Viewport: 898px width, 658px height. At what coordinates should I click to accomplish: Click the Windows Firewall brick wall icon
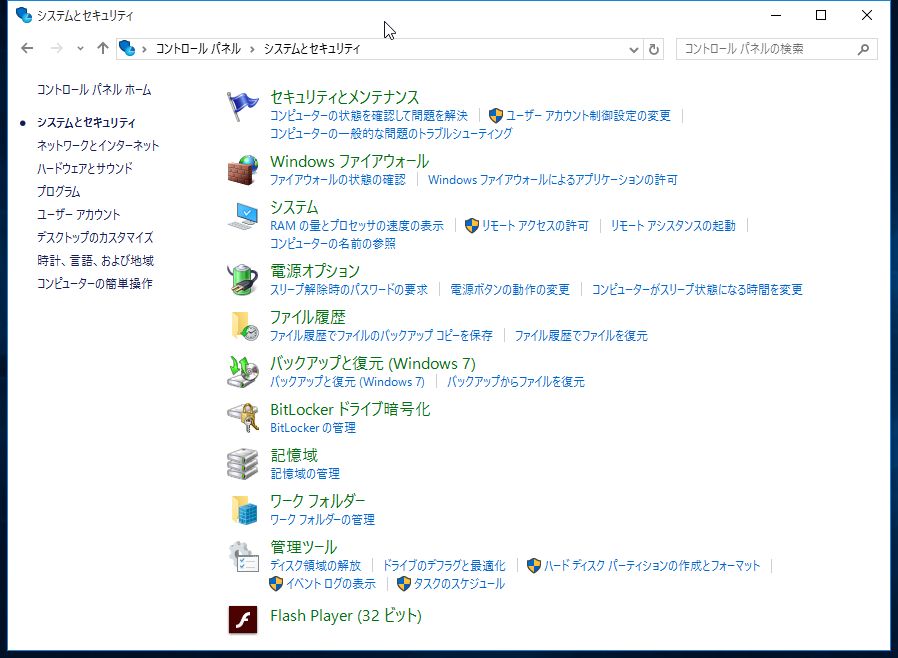pyautogui.click(x=243, y=171)
